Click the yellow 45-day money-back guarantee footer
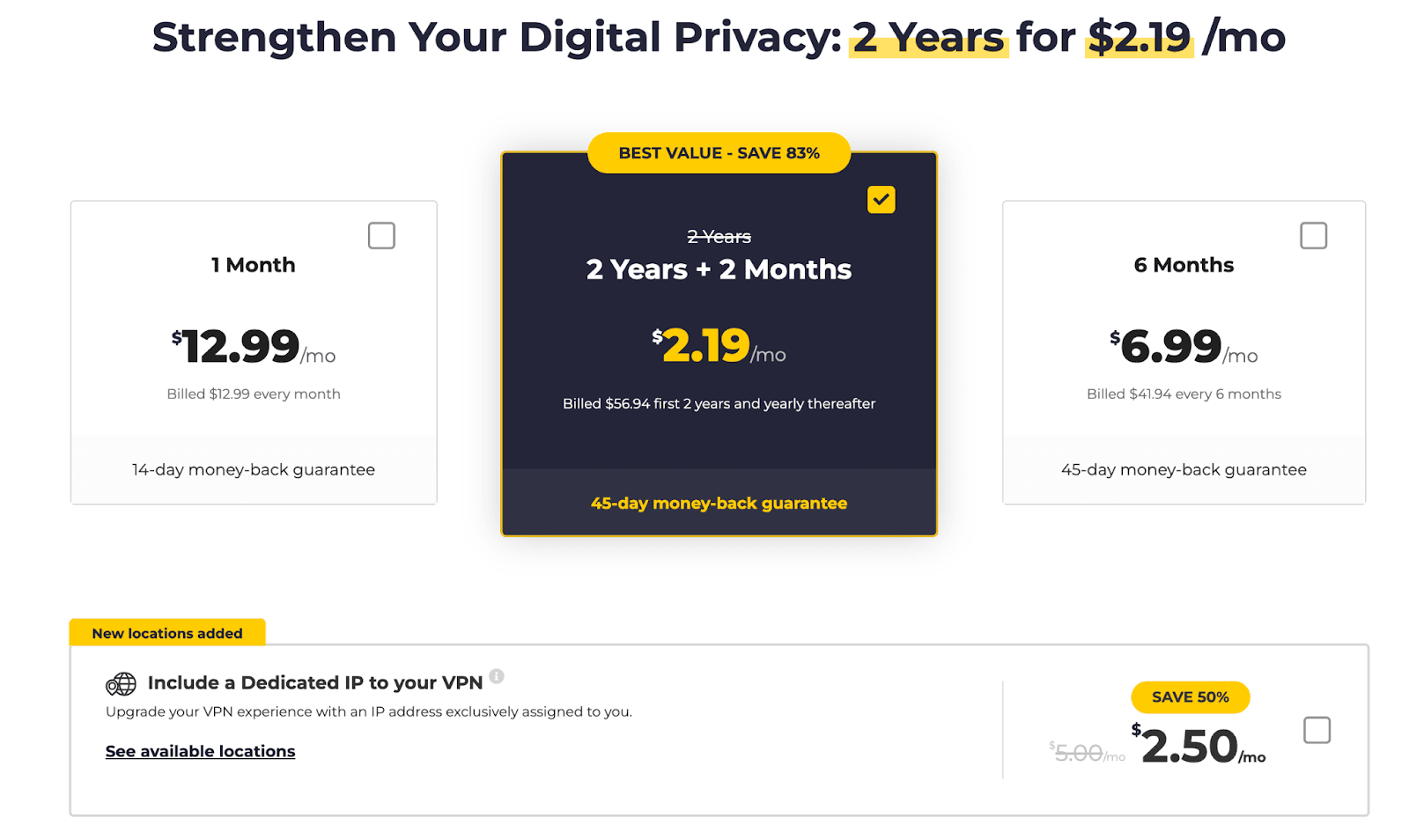The width and height of the screenshot is (1409, 840). pos(719,504)
